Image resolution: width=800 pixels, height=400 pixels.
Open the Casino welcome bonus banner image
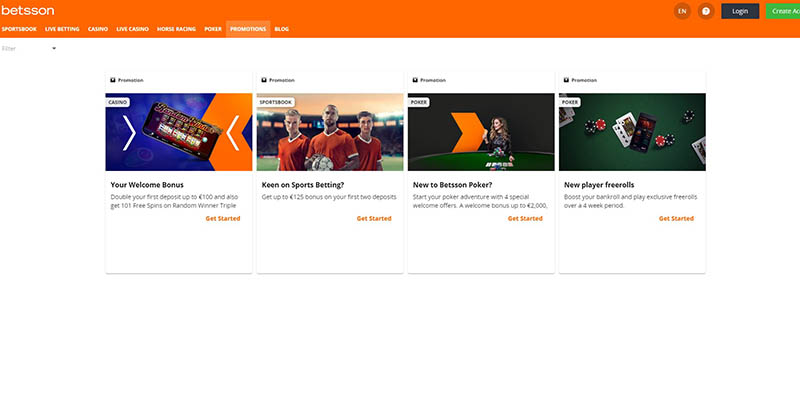[179, 132]
